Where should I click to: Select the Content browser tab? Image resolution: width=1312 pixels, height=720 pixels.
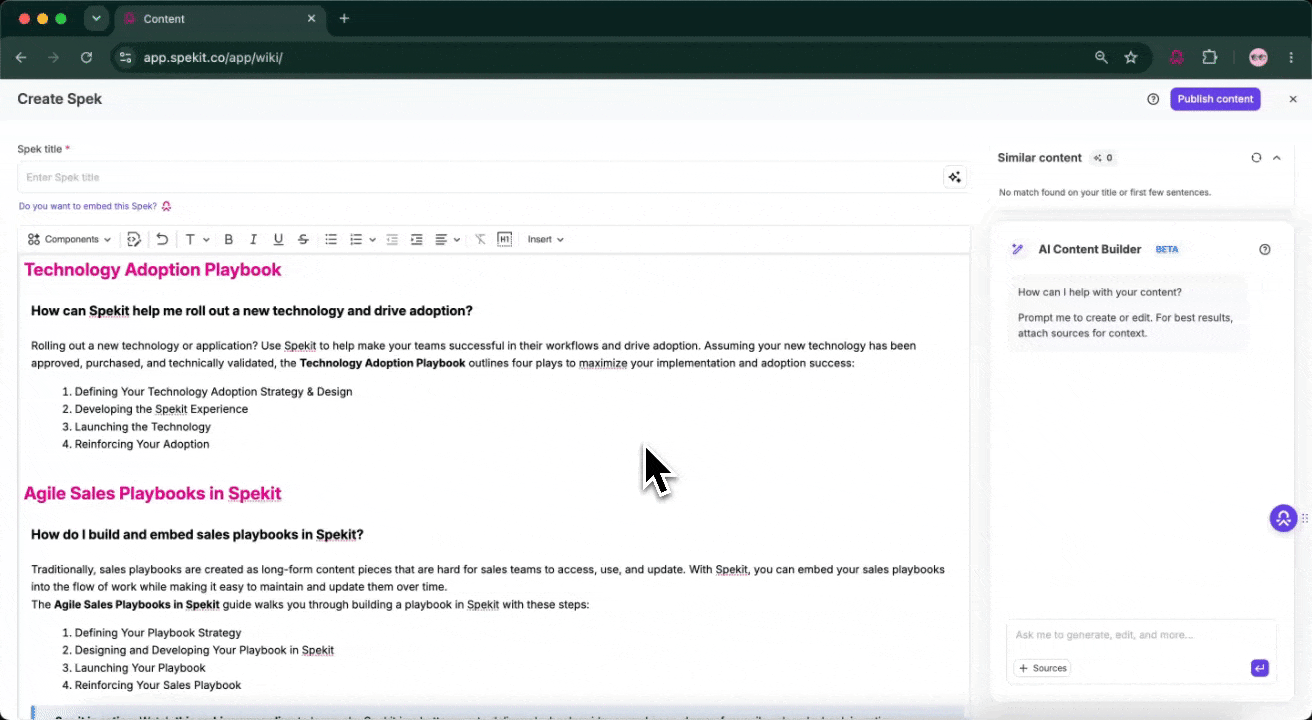[x=221, y=19]
